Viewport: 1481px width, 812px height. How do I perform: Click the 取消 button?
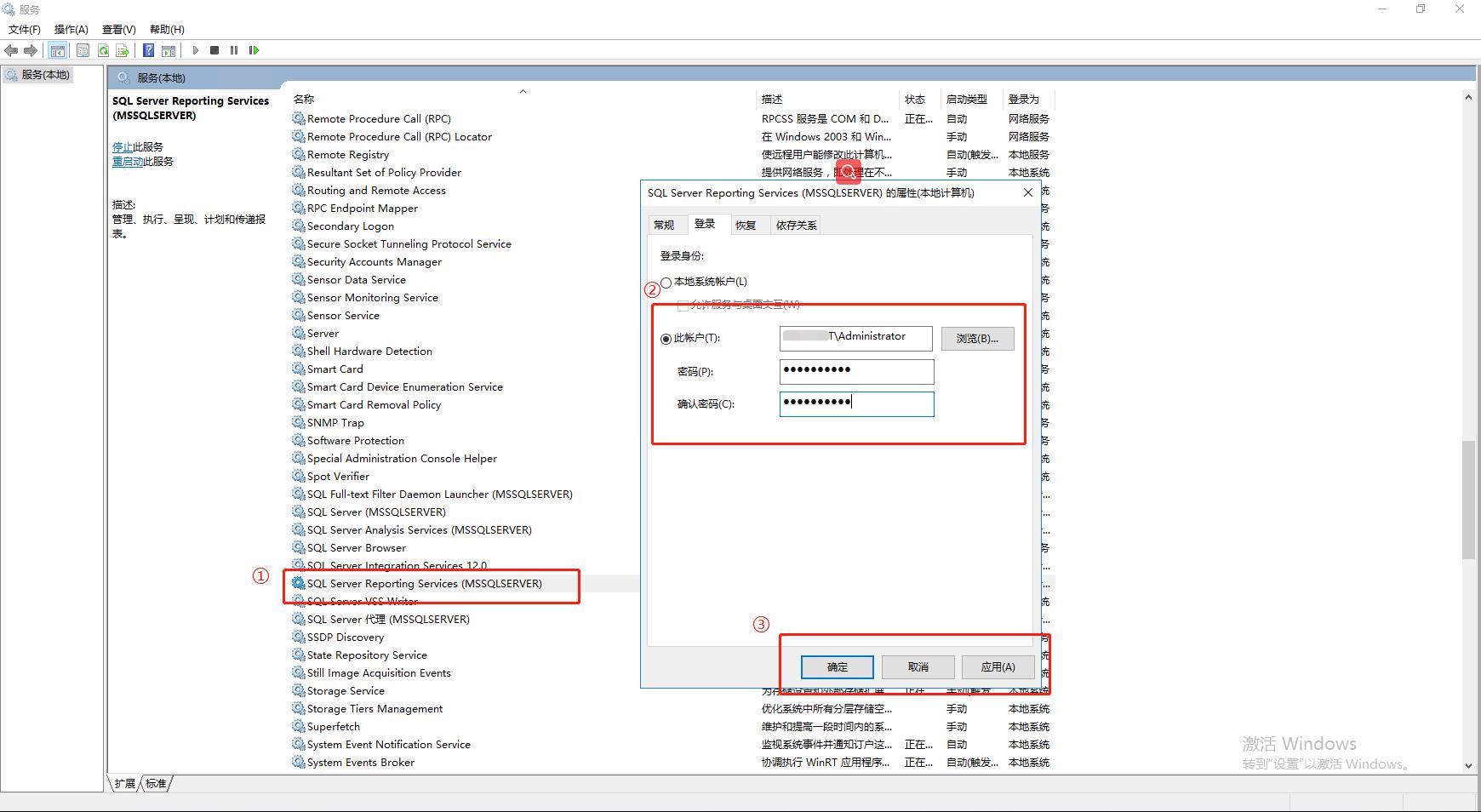tap(918, 666)
